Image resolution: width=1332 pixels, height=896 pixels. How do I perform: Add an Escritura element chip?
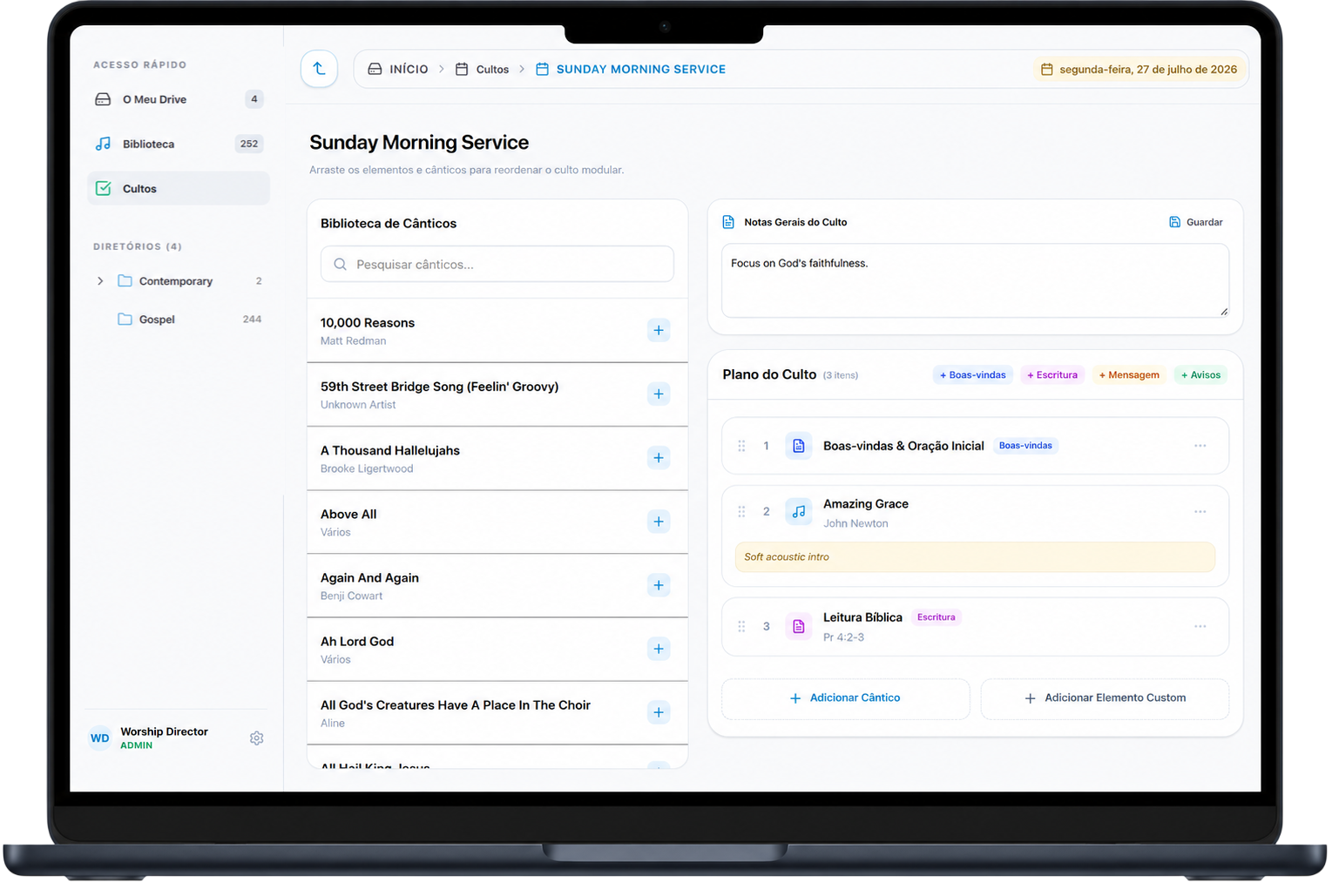click(1052, 375)
